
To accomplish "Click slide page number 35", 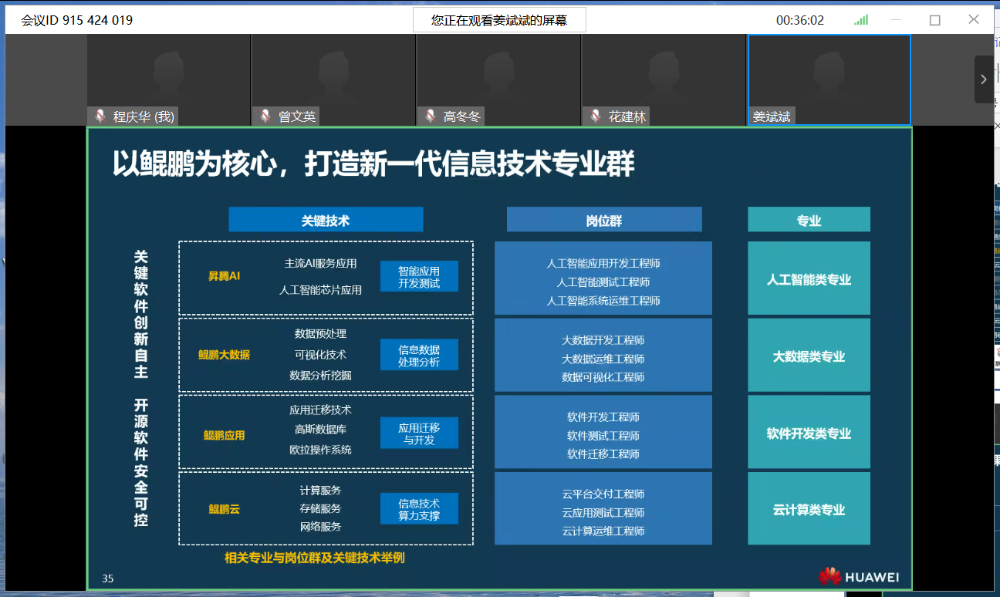I will point(108,579).
